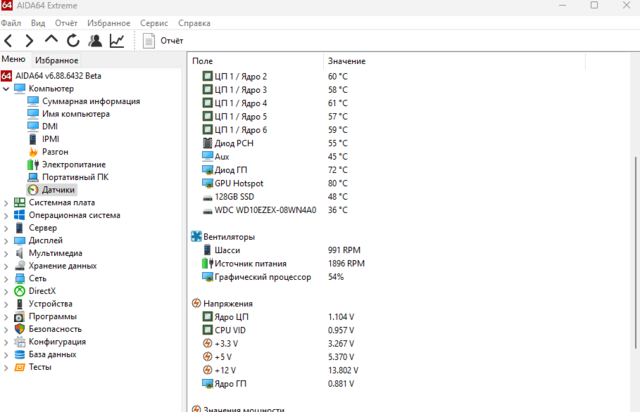Click the Forward navigation arrow
Screen dimensions: 640x412
point(29,41)
